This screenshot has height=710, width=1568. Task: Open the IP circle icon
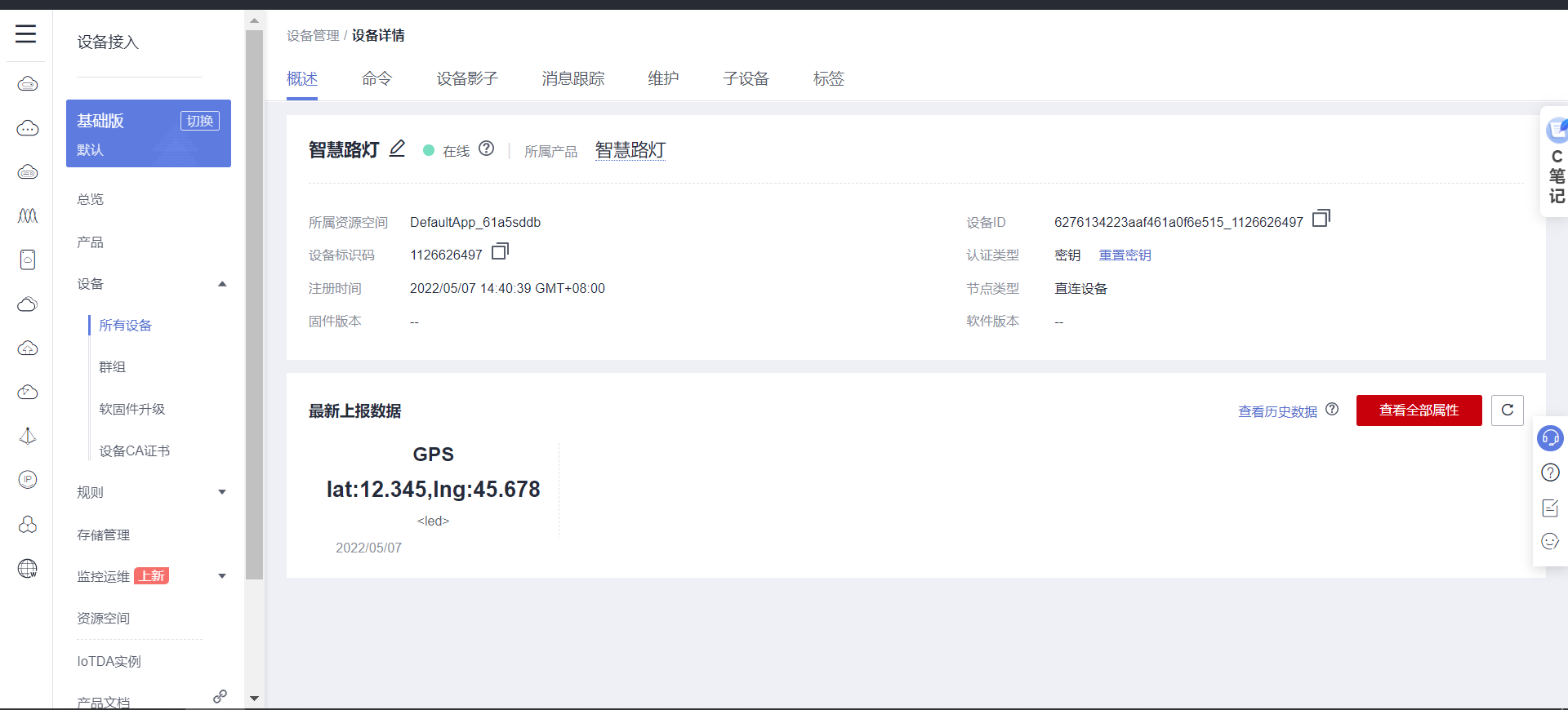click(28, 480)
